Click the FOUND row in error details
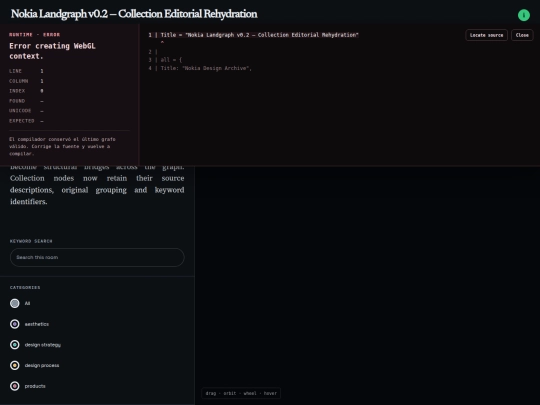This screenshot has width=540, height=405. tap(26, 101)
